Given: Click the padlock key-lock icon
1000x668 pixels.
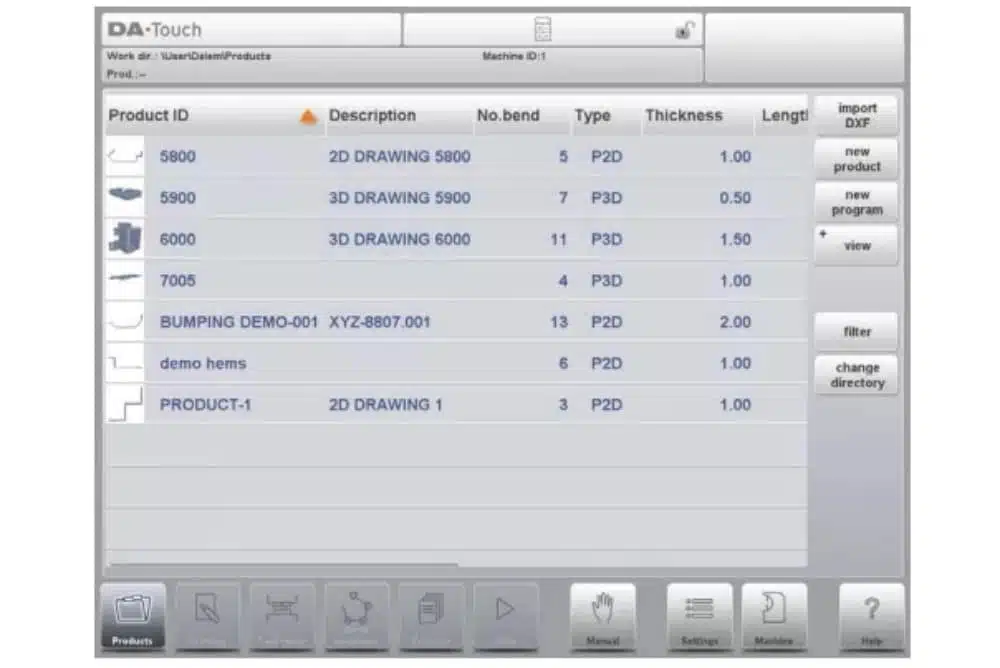Looking at the screenshot, I should point(684,30).
